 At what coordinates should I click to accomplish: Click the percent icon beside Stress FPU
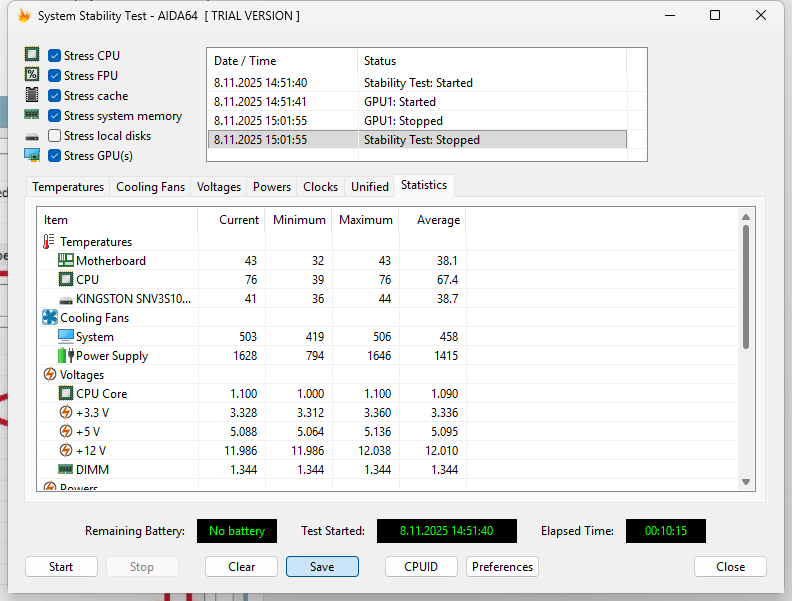click(32, 75)
